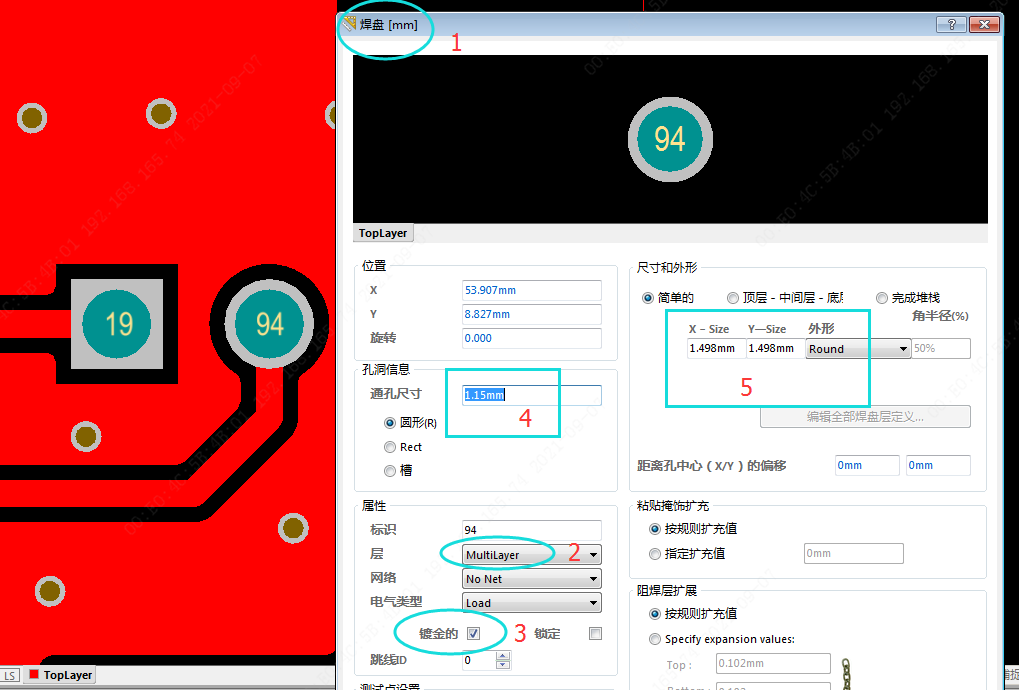Open the 网络 No Net dropdown
Image resolution: width=1019 pixels, height=690 pixels.
coord(594,579)
